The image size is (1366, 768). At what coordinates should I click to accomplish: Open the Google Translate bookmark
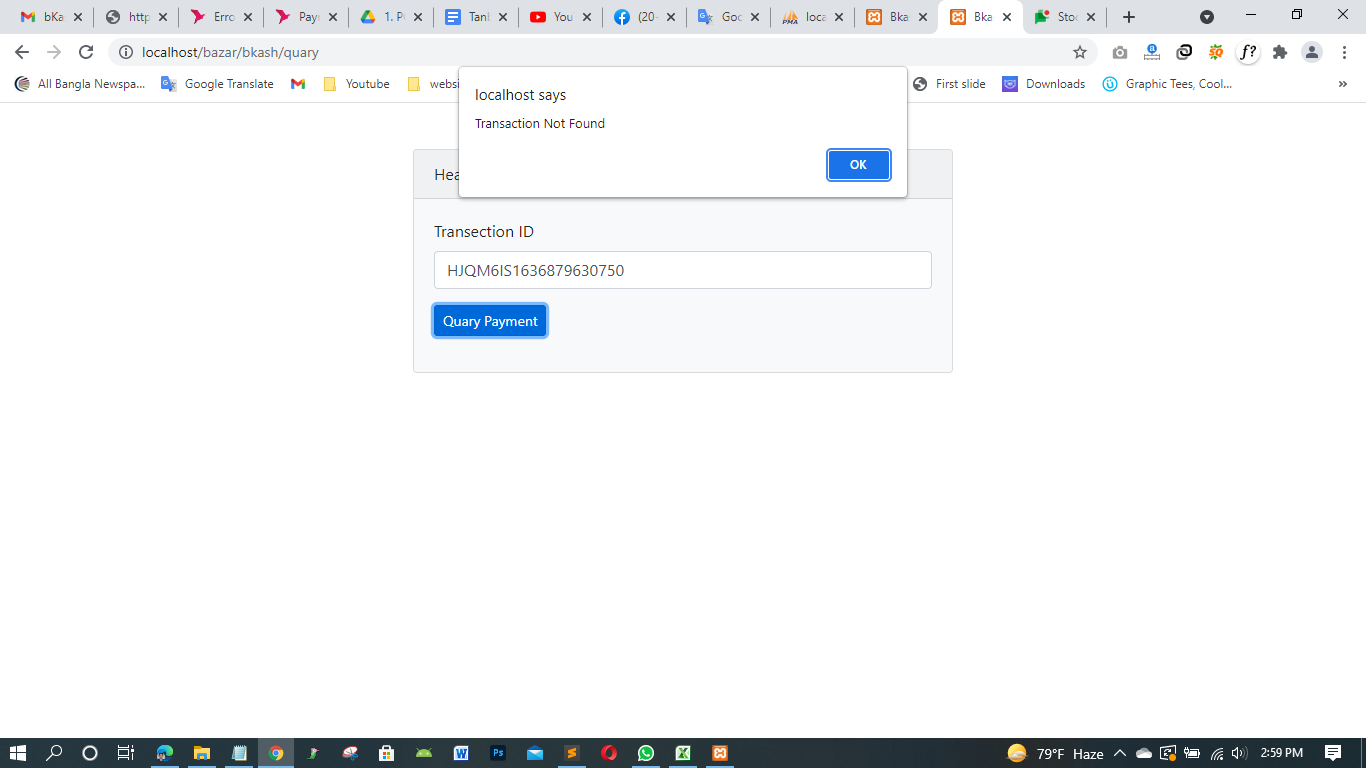point(217,84)
